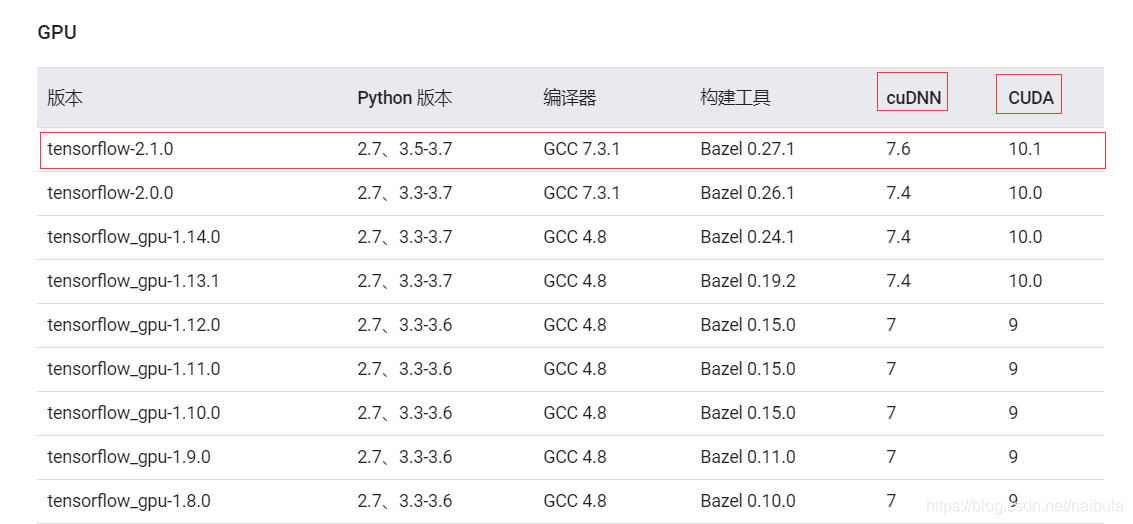The image size is (1133, 524).
Task: Click cuDNN 7 in the tensorflow_gpu-1.8.0 row
Action: [x=892, y=501]
